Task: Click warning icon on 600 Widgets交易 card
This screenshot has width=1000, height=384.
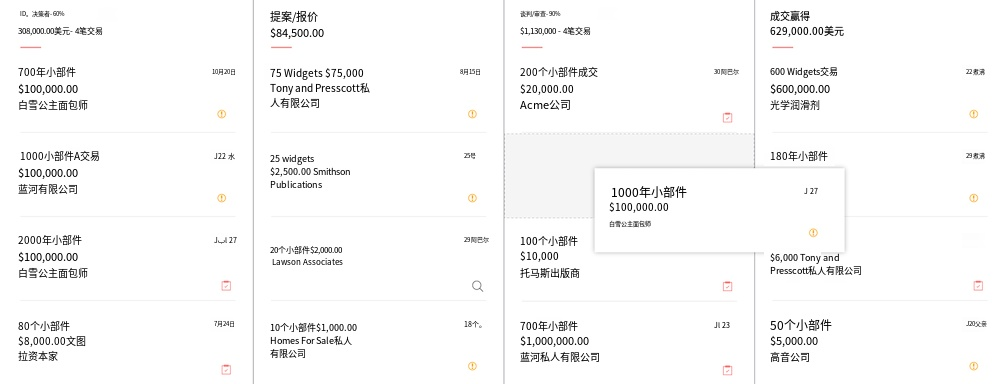Action: click(974, 114)
